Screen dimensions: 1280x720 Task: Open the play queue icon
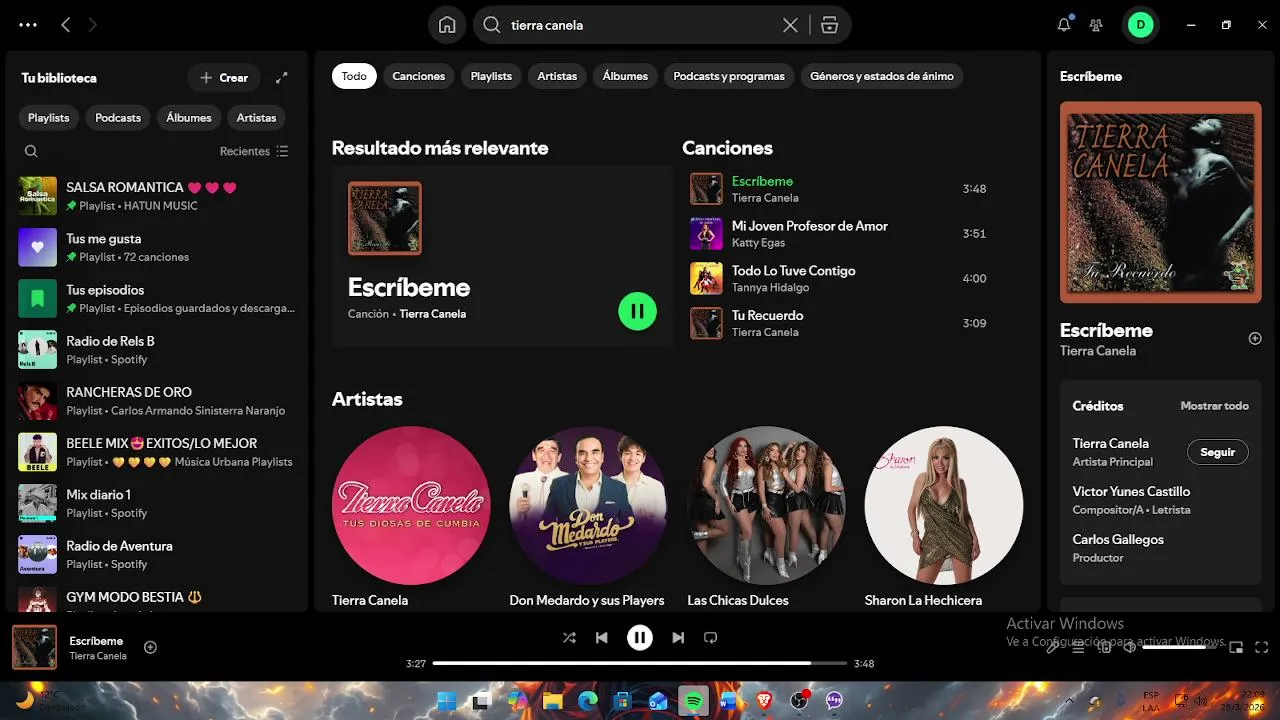[x=1078, y=647]
